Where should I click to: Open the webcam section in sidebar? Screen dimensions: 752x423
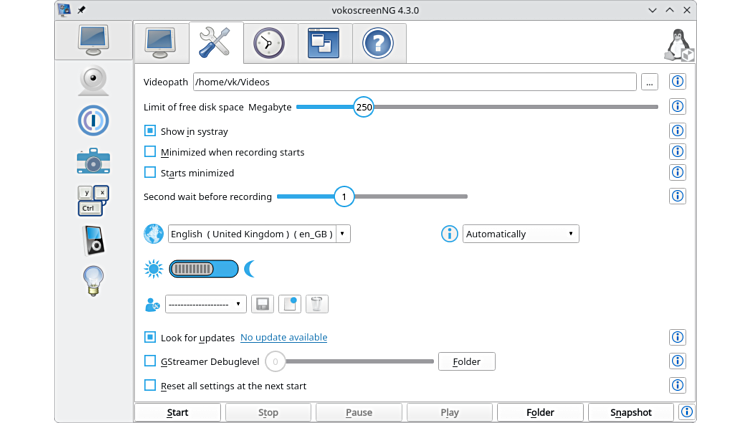click(x=93, y=80)
